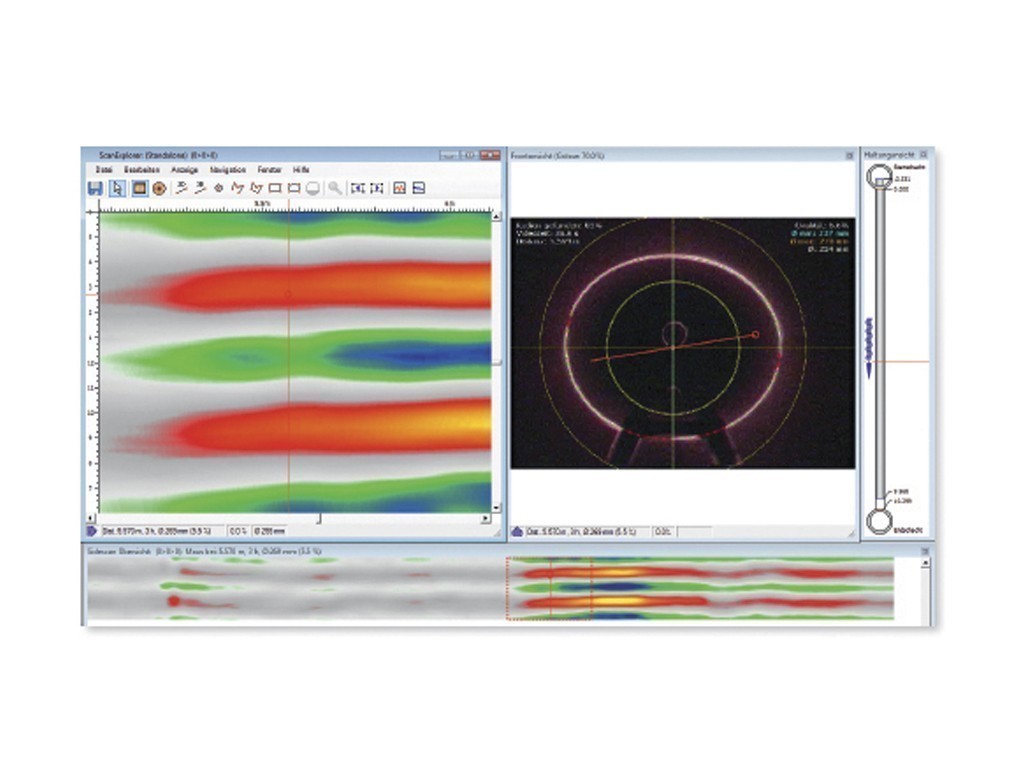Open the Datei menu
The height and width of the screenshot is (768, 1024).
(104, 170)
